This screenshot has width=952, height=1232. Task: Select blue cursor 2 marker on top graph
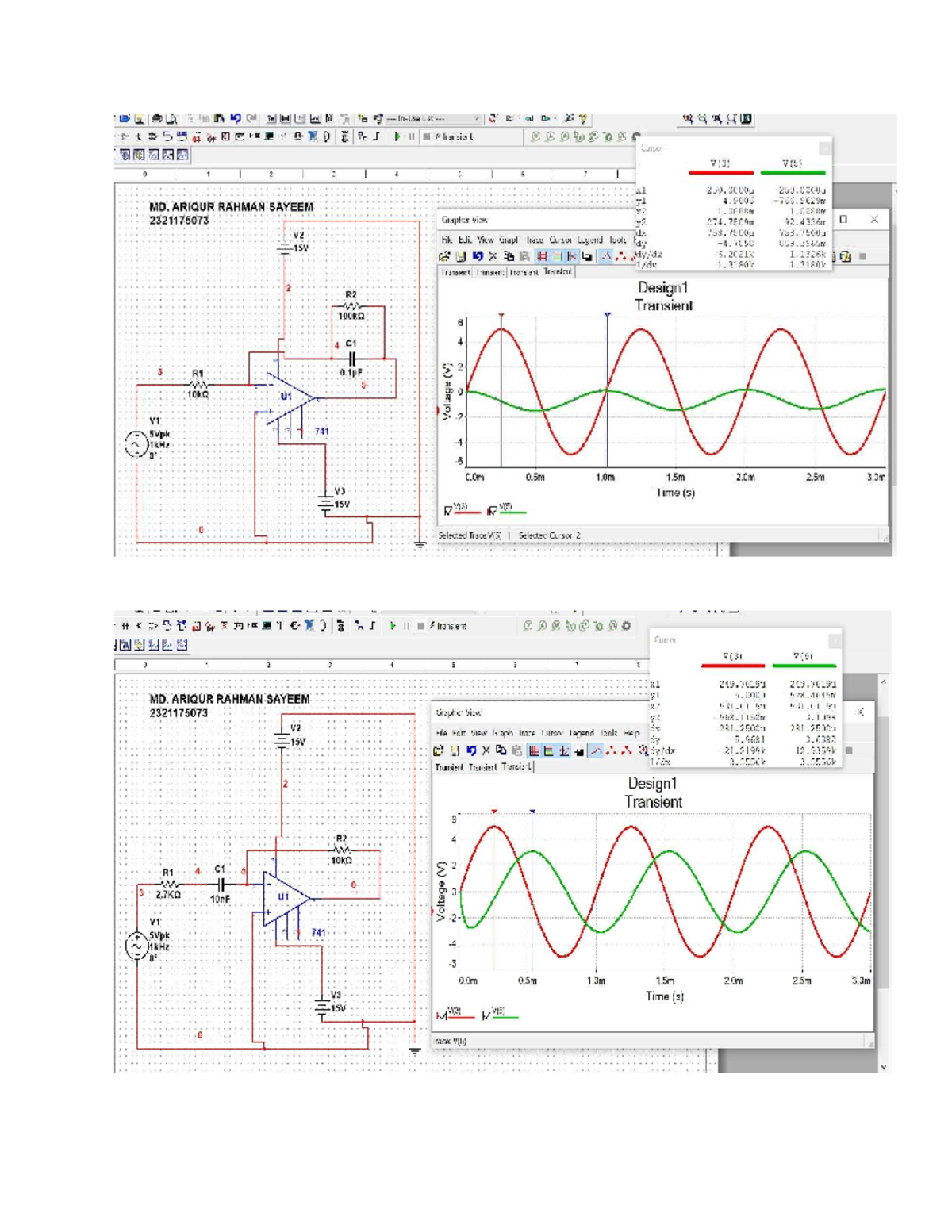tap(608, 315)
